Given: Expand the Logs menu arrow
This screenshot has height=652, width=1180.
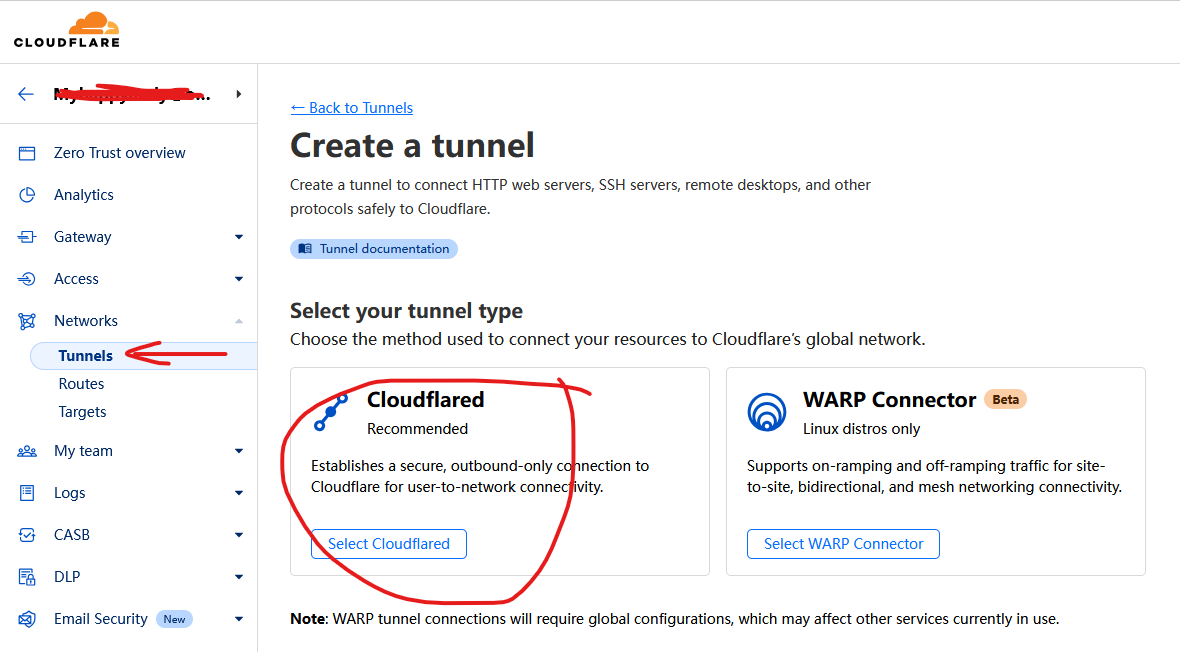Looking at the screenshot, I should pos(239,493).
